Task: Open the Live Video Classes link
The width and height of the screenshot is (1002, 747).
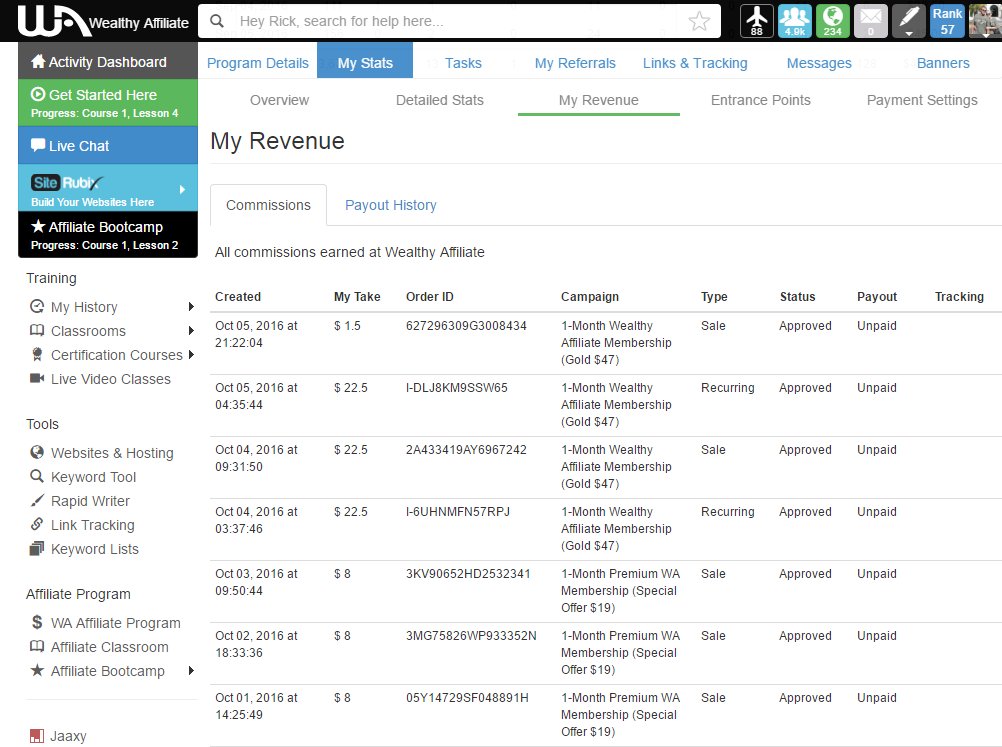Action: (111, 379)
